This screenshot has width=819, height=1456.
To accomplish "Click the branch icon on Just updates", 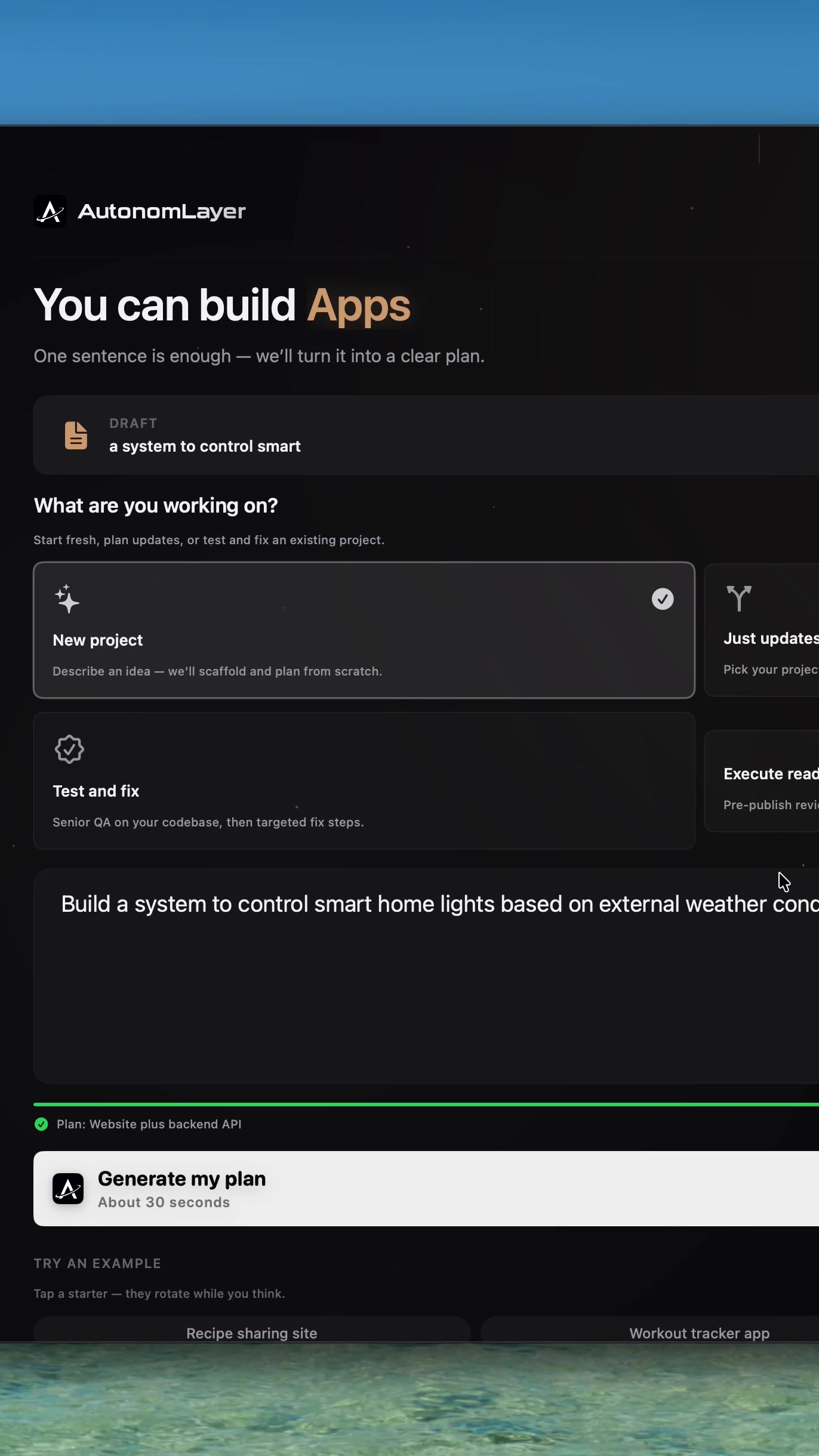I will coord(738,598).
